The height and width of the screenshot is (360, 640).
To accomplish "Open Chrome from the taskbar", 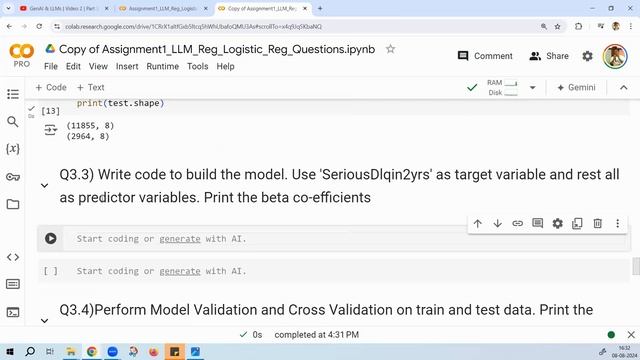I will [91, 351].
